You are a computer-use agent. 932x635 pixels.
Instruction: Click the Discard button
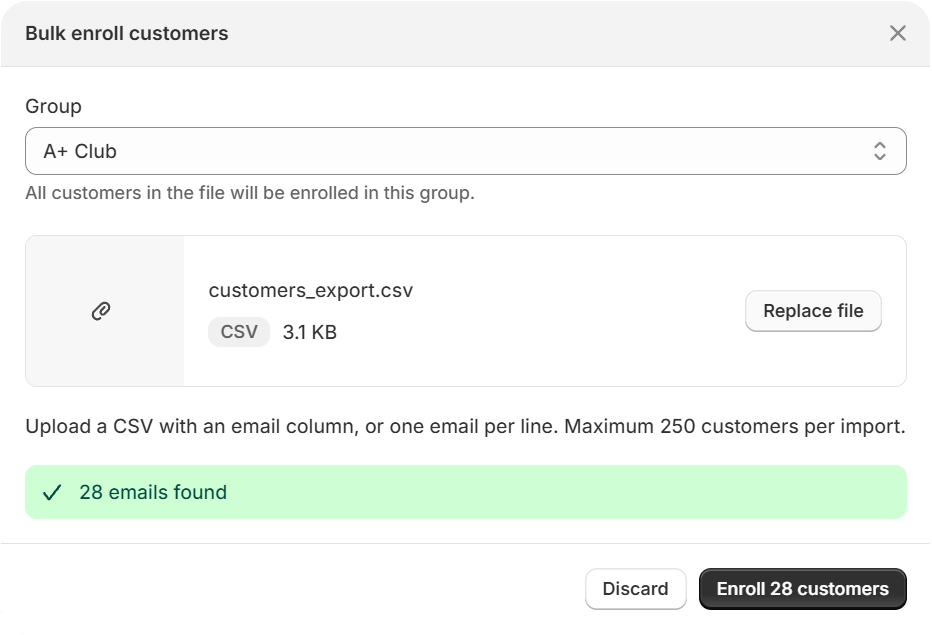635,589
